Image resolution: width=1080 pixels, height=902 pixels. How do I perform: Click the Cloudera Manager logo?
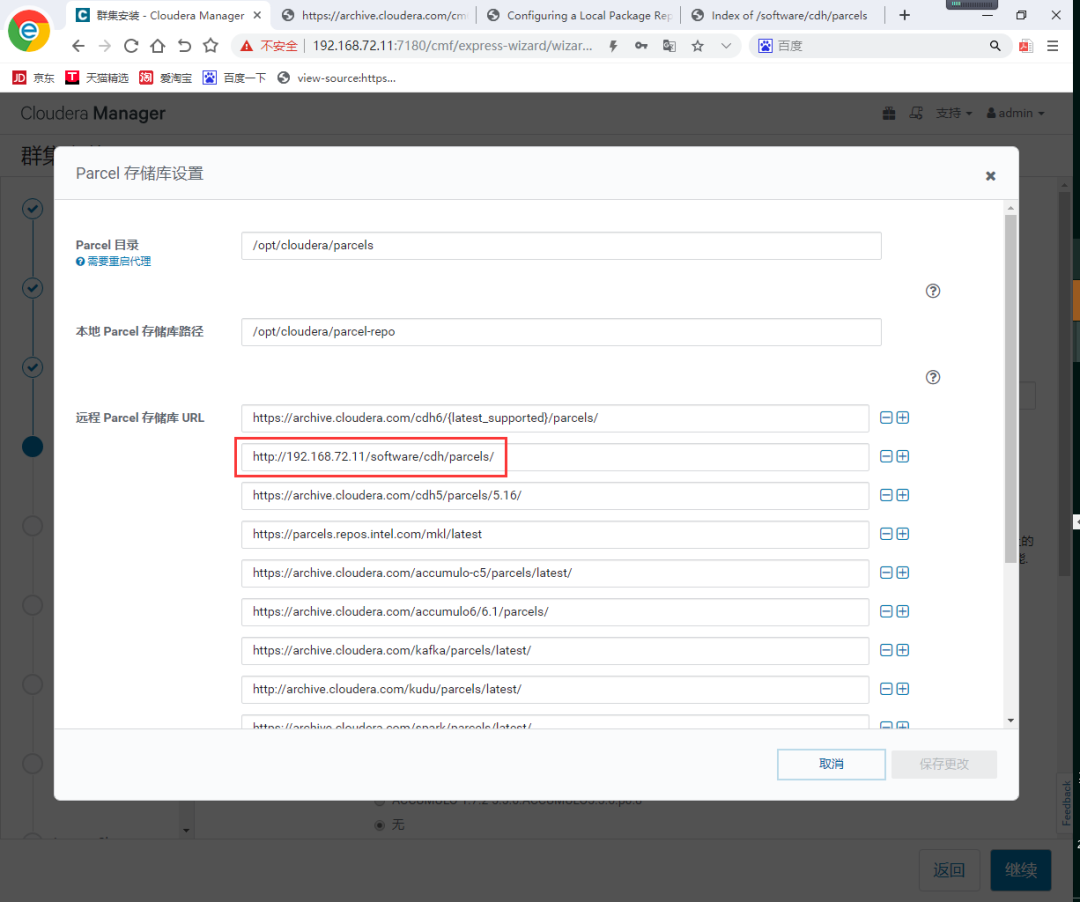(x=93, y=114)
